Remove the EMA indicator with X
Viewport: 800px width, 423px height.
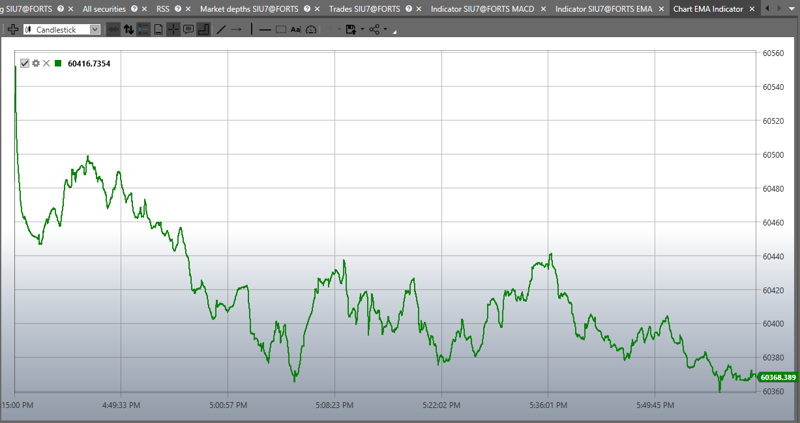click(46, 64)
